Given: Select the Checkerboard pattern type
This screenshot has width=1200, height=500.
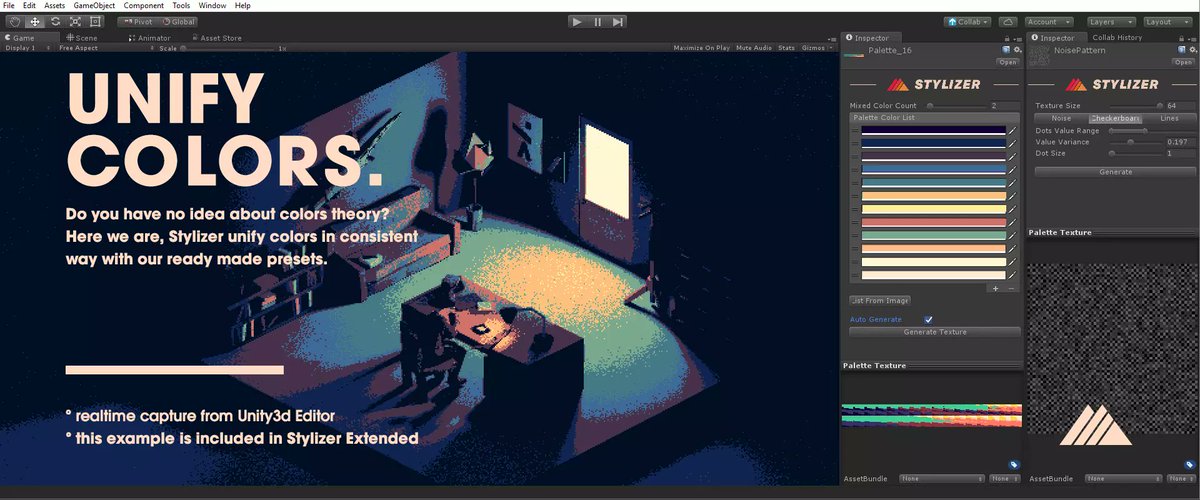Looking at the screenshot, I should click(x=1114, y=118).
